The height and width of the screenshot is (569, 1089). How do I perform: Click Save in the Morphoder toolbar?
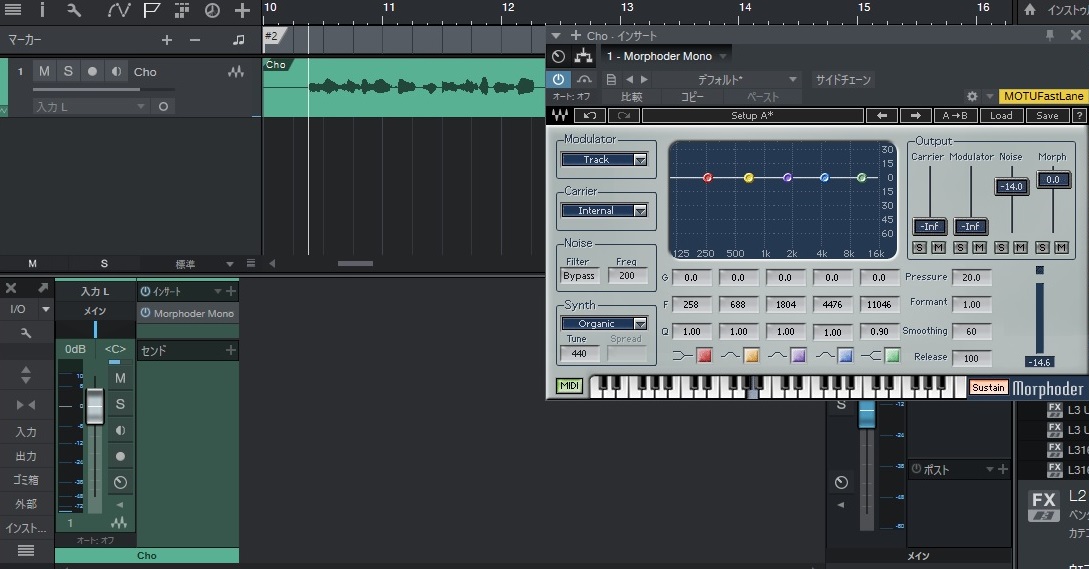[x=1047, y=115]
